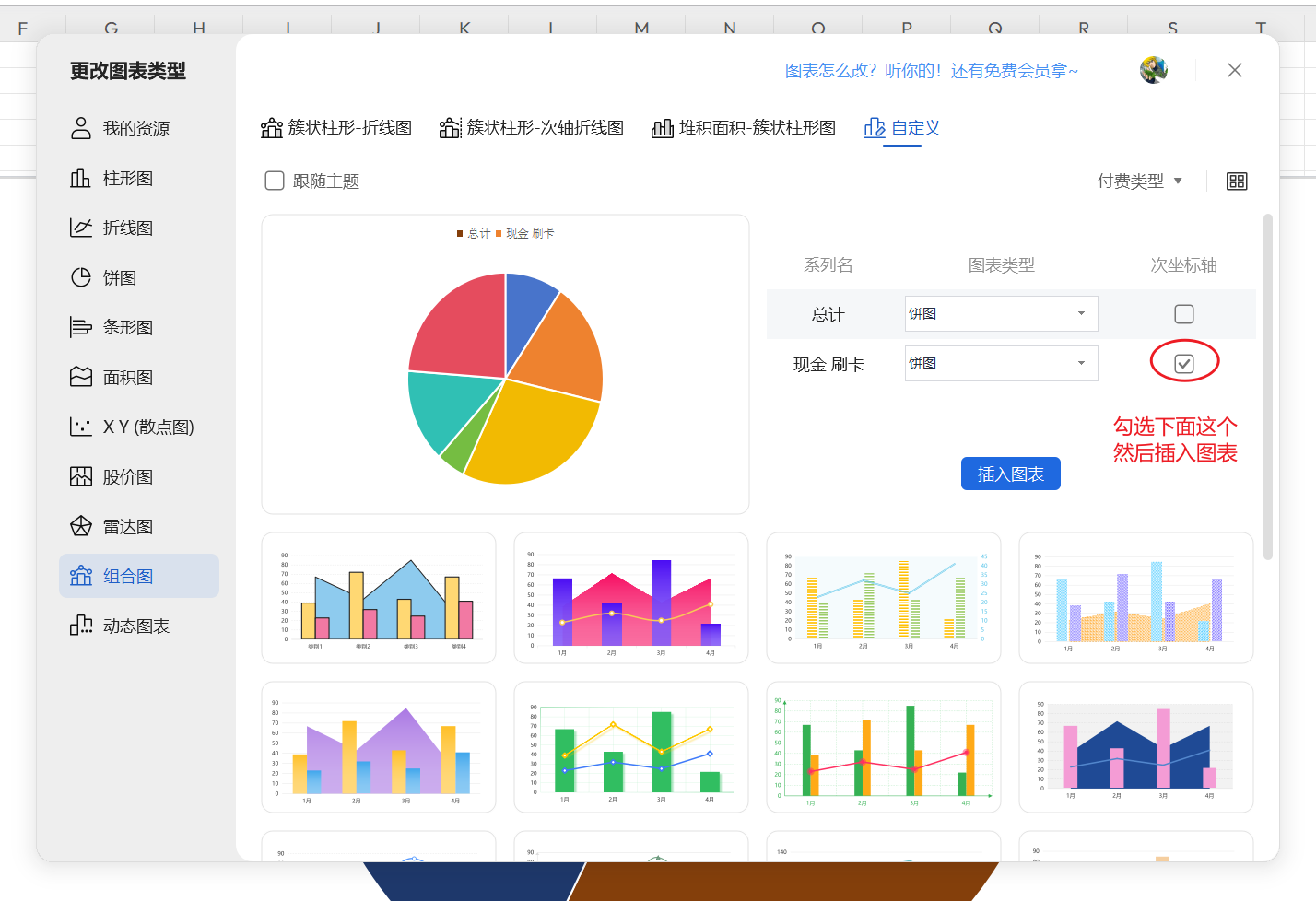Pick blue area with yellow-pink columns template

point(379,598)
